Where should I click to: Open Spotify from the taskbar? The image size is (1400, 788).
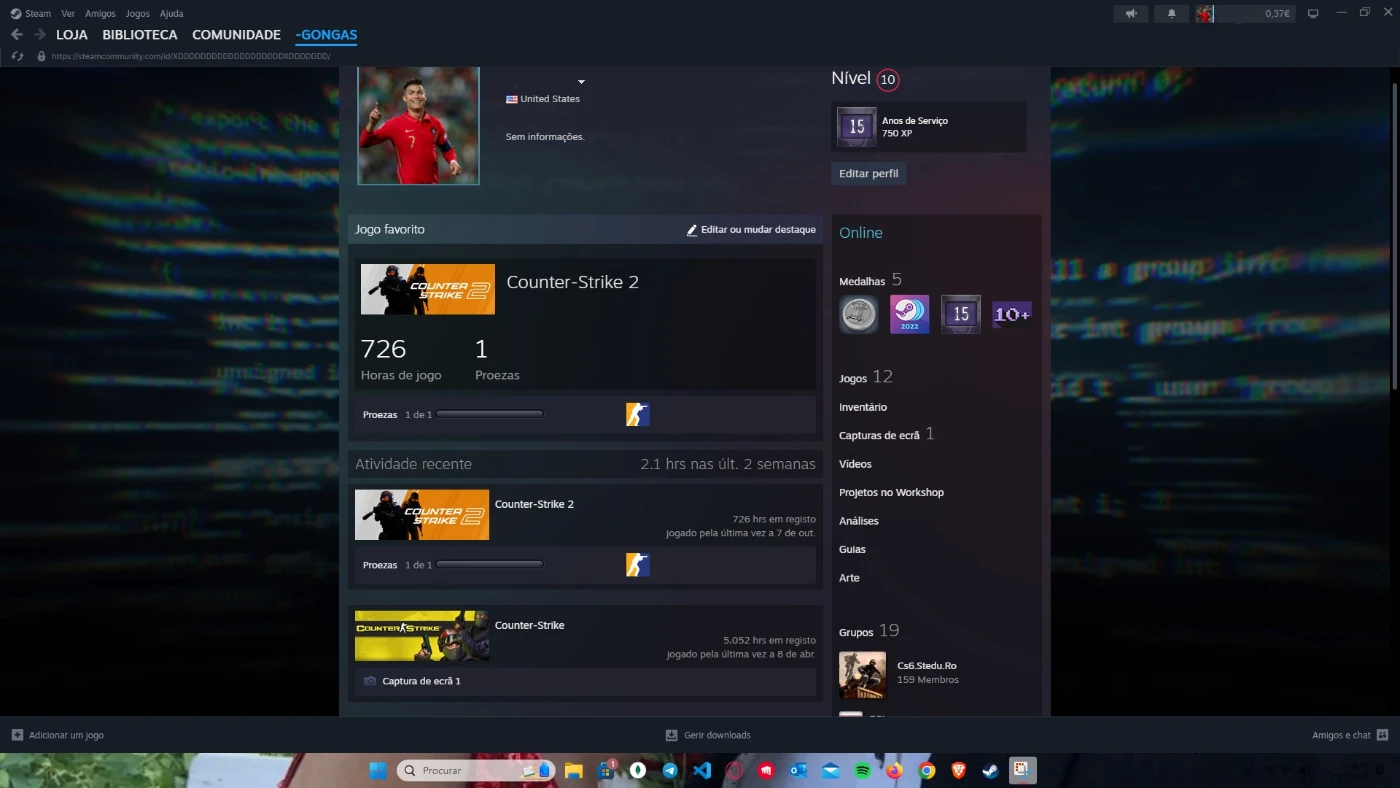[862, 770]
